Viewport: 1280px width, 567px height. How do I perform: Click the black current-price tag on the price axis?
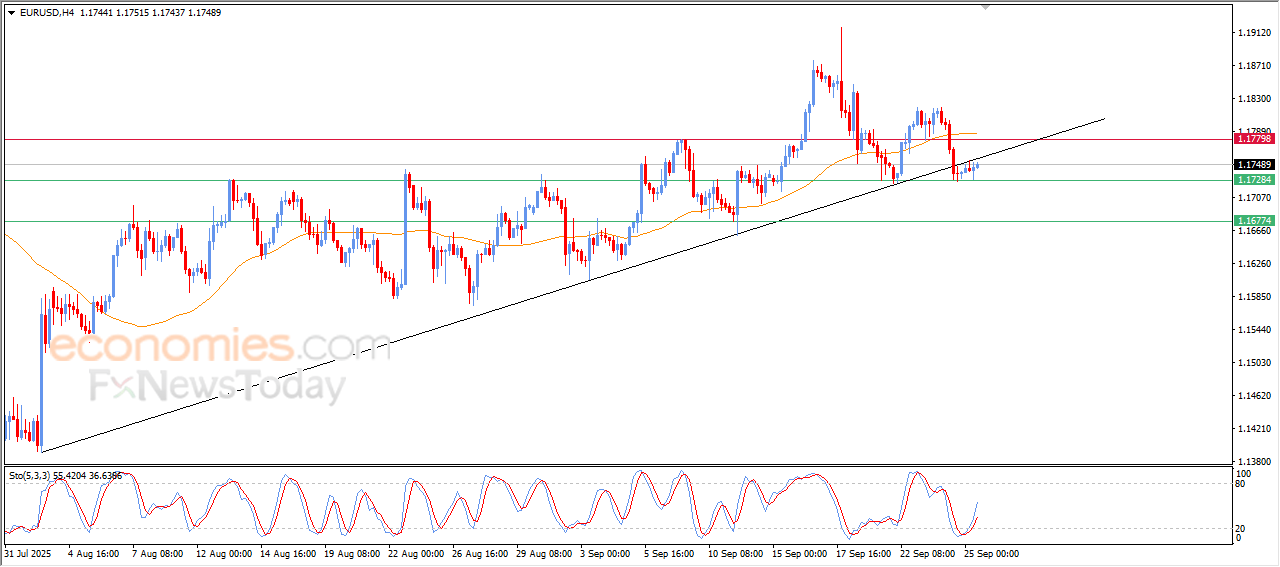tap(1253, 164)
